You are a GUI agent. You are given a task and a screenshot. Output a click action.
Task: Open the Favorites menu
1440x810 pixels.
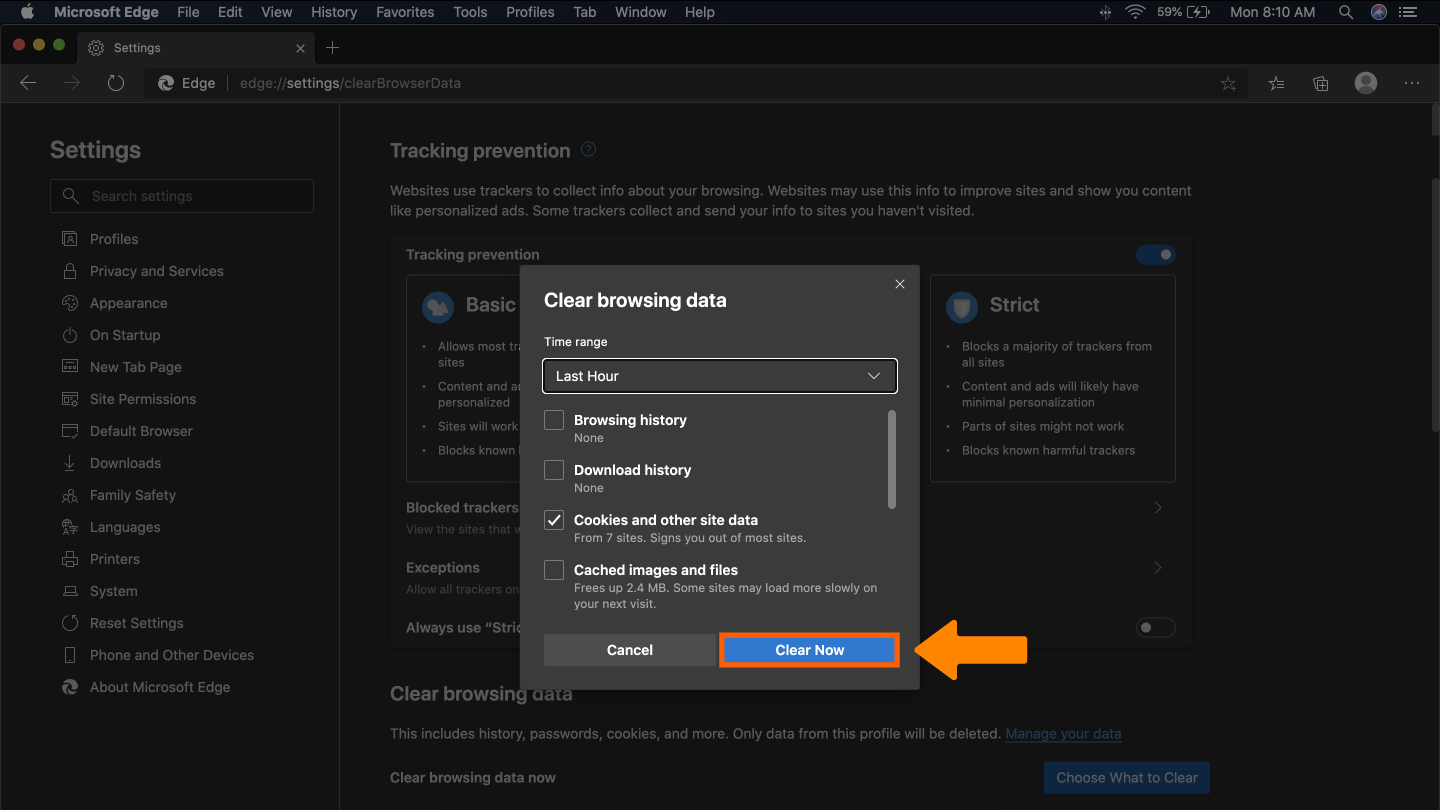pos(405,12)
